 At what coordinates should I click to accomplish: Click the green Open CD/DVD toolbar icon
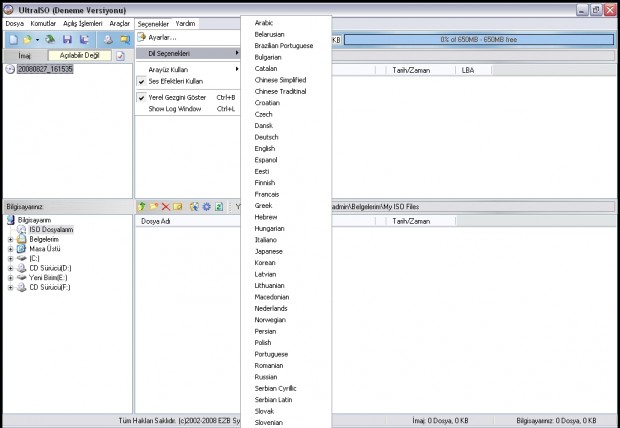point(50,40)
